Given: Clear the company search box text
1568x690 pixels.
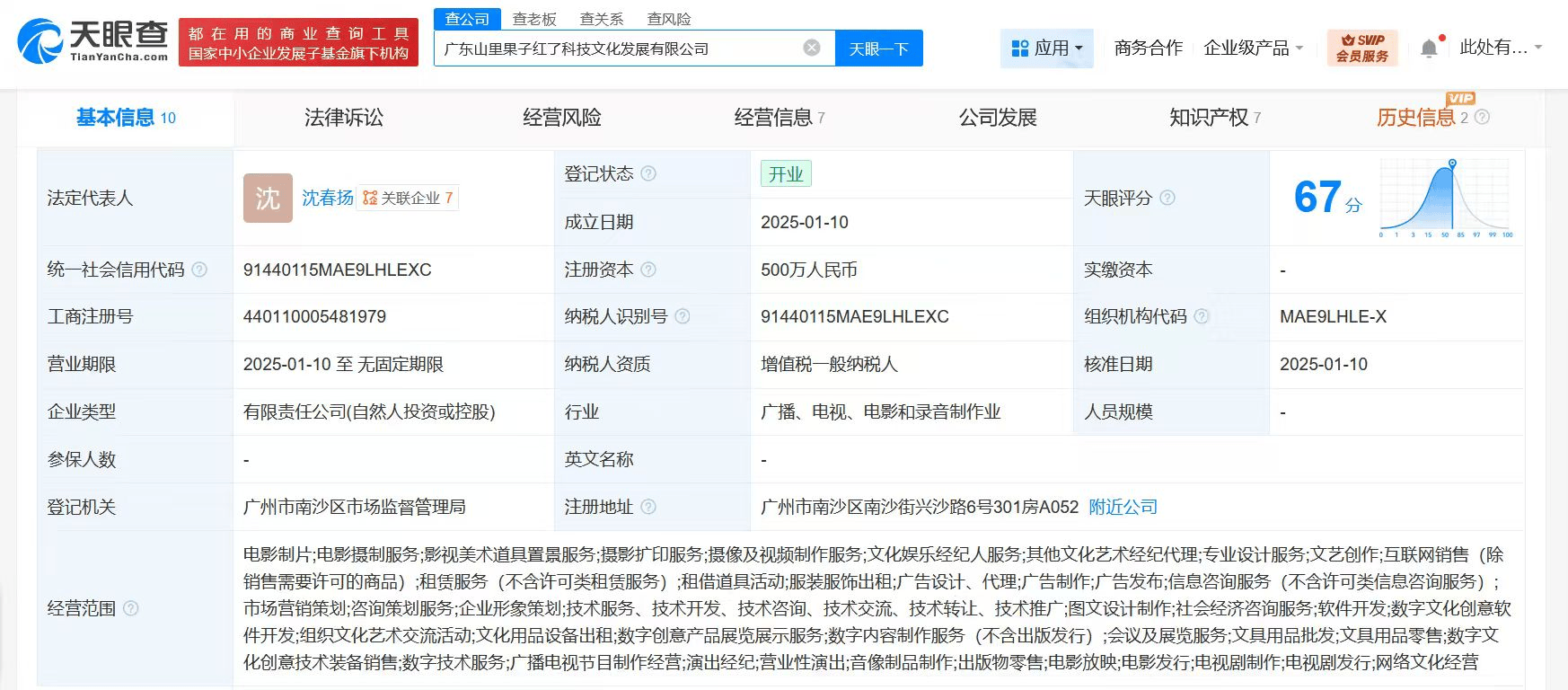Looking at the screenshot, I should click(811, 48).
